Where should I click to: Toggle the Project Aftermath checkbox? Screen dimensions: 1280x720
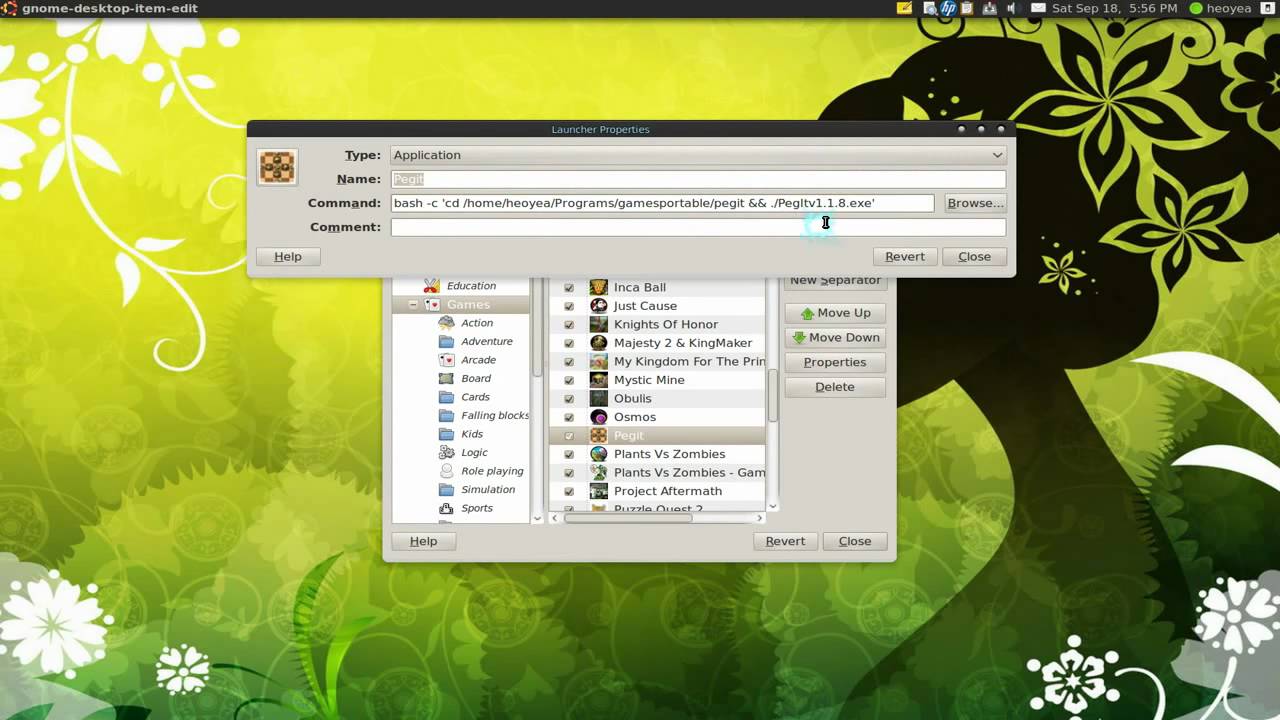pos(569,492)
